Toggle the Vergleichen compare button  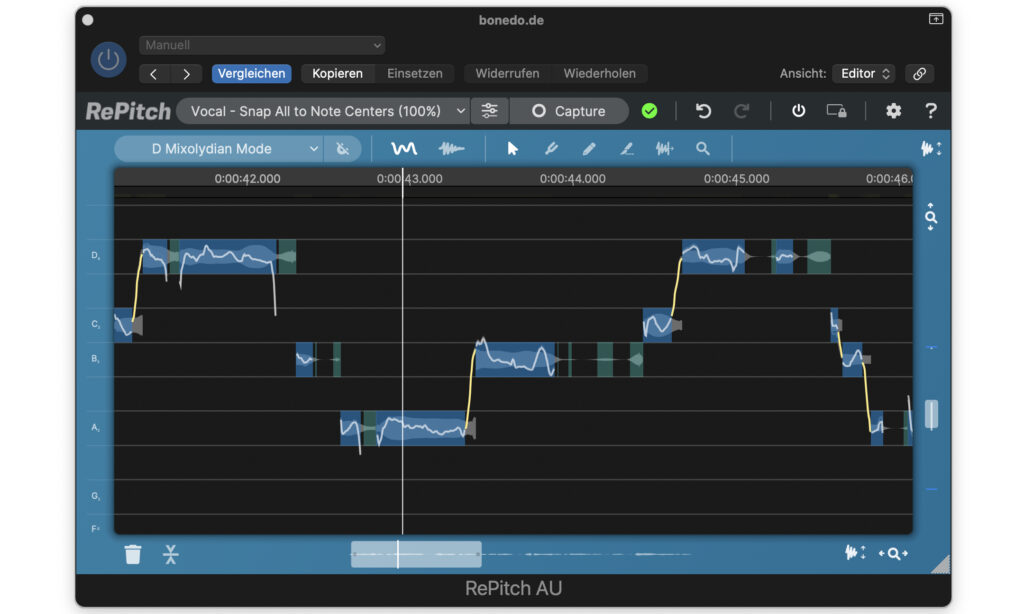click(x=251, y=74)
